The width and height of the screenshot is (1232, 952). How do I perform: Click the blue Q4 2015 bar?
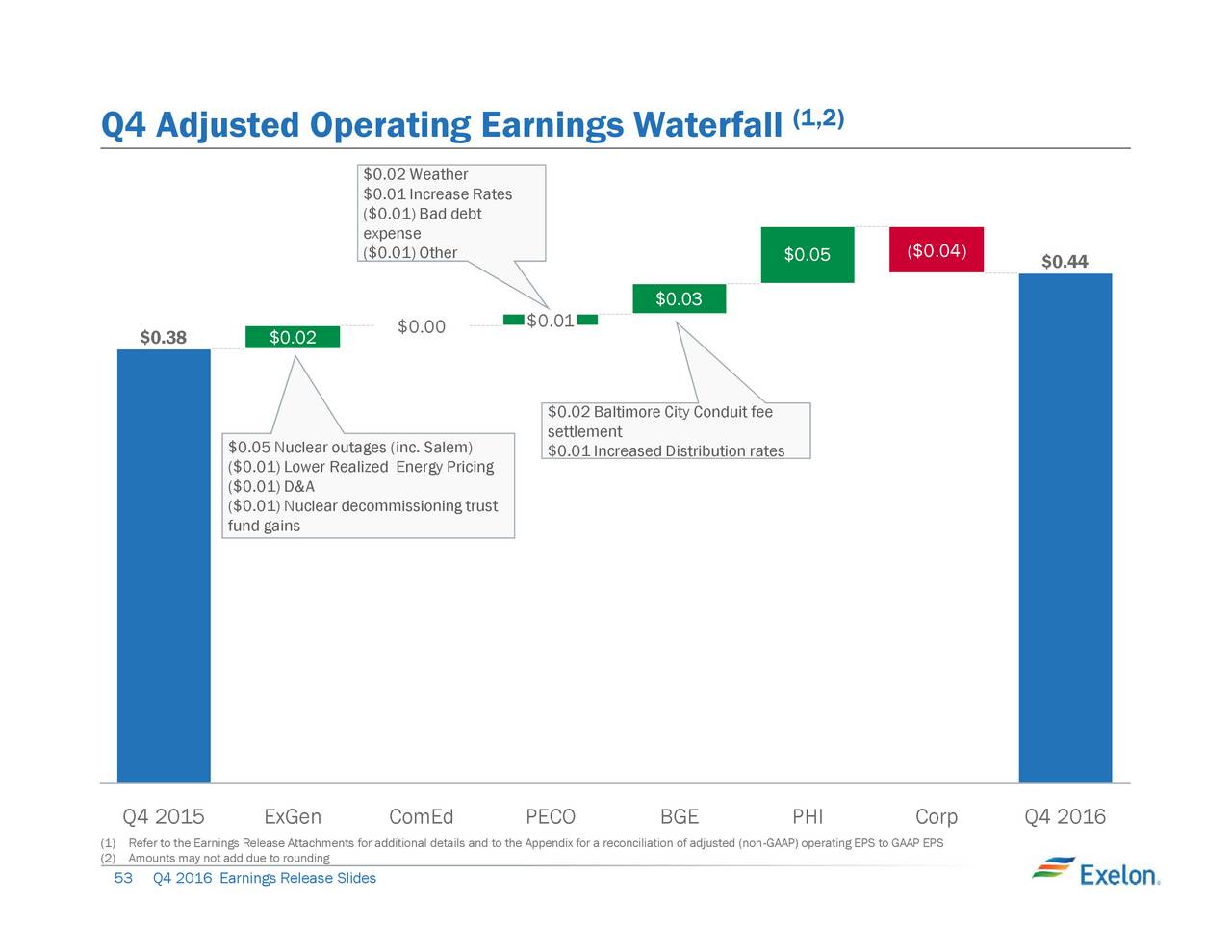click(164, 566)
